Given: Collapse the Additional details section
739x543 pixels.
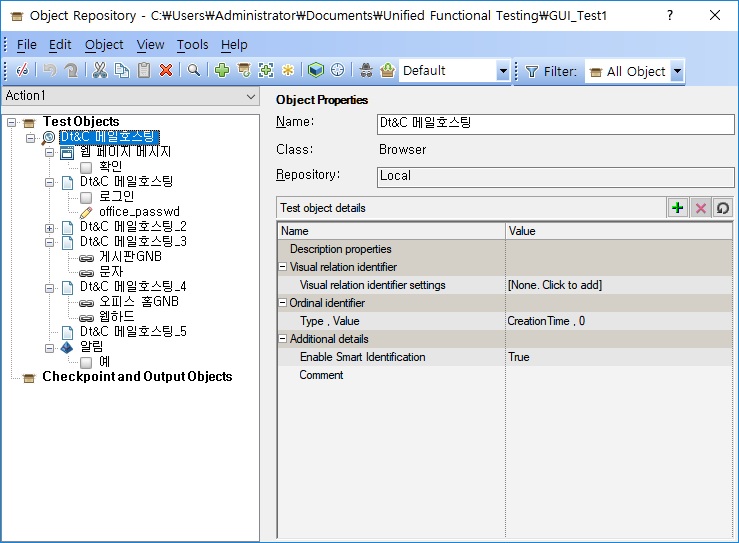Looking at the screenshot, I should (x=283, y=338).
